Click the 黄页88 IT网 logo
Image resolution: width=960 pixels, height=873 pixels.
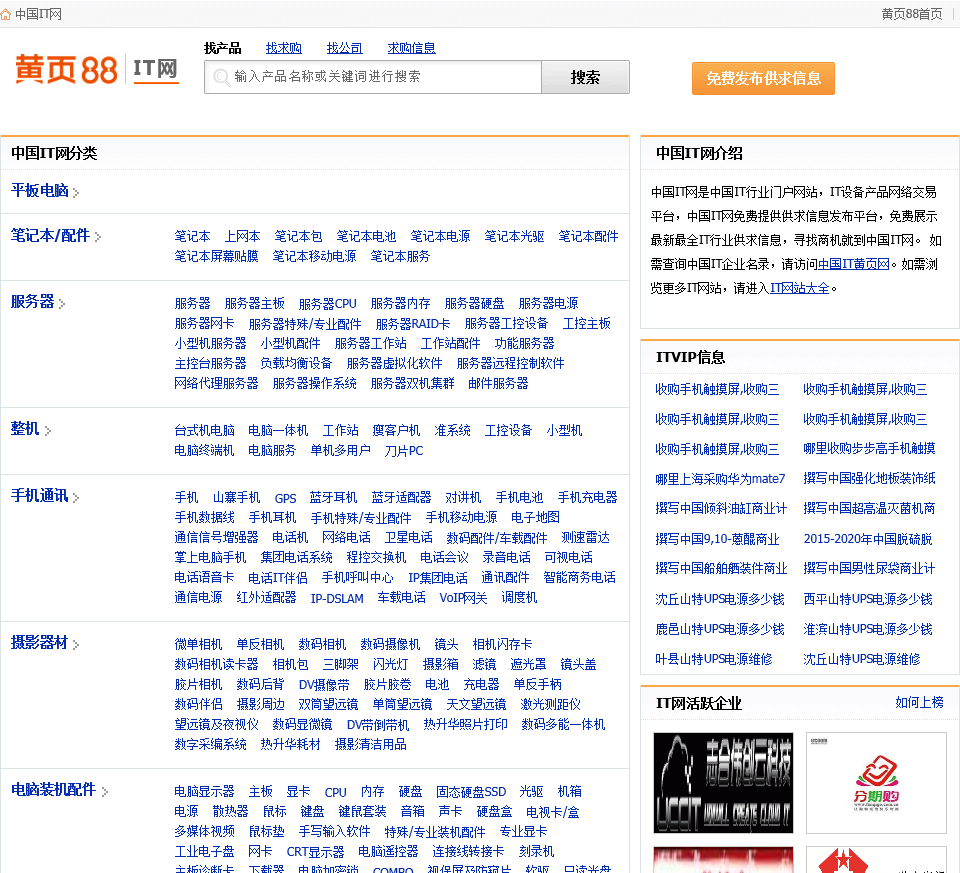(97, 69)
